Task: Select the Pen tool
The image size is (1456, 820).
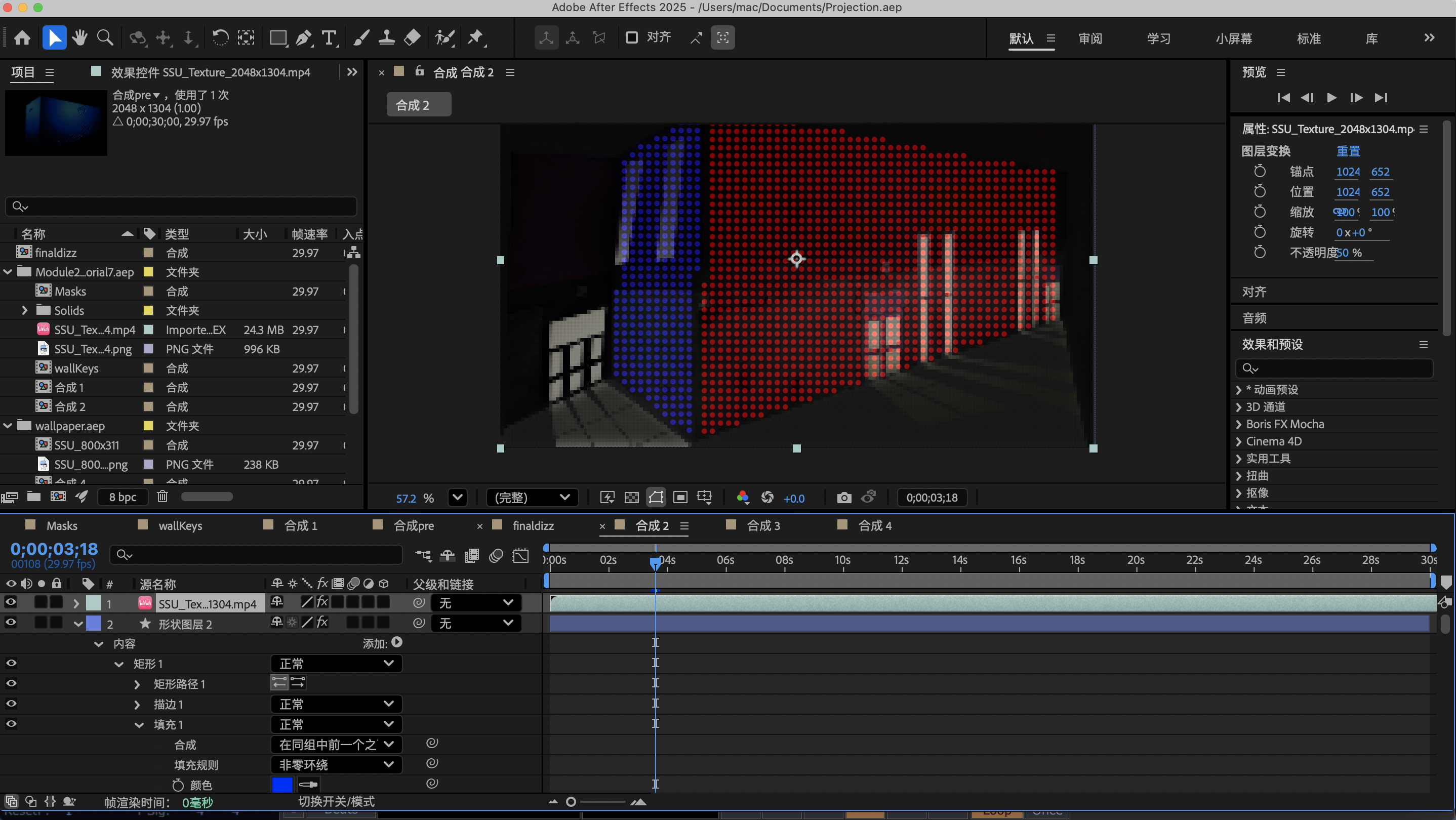Action: click(x=304, y=38)
